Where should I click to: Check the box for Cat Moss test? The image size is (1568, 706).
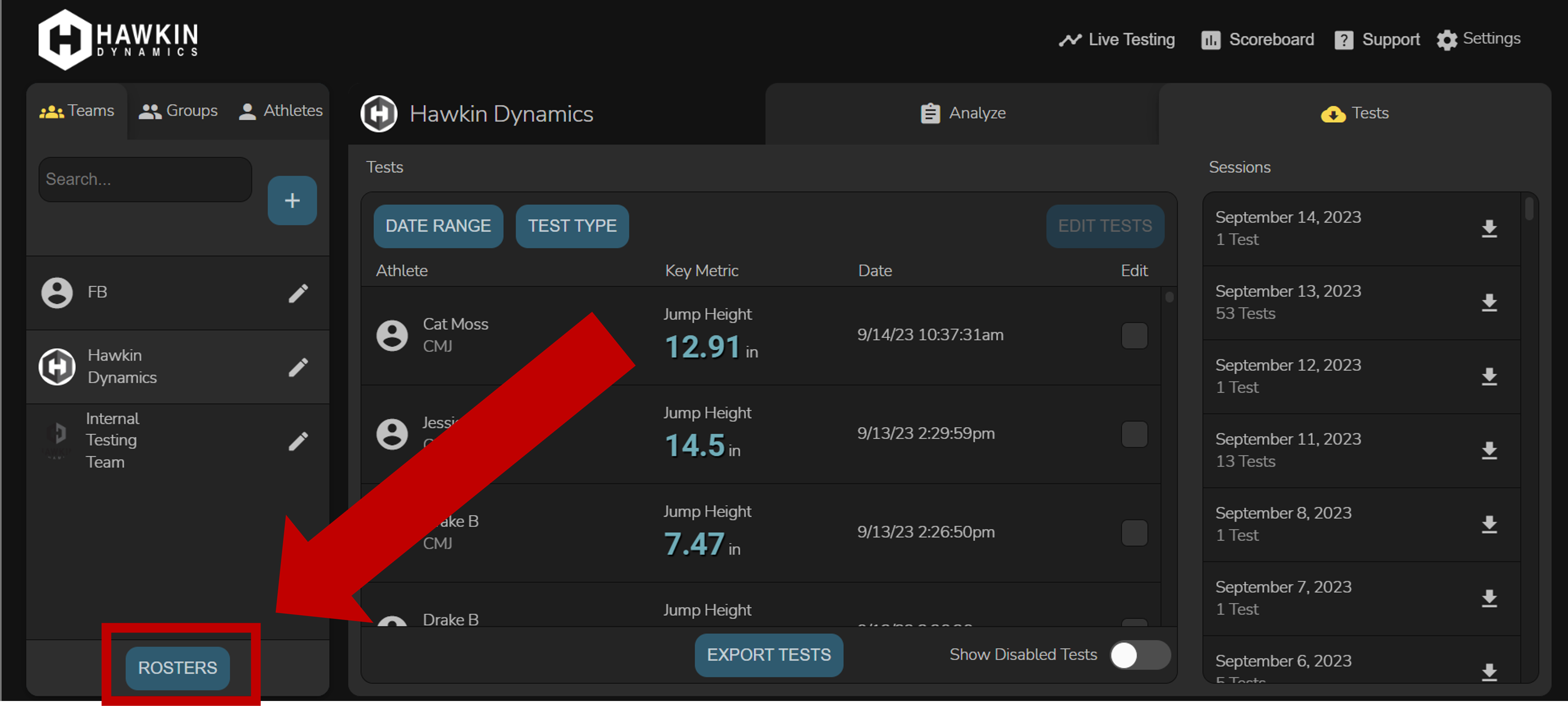click(1134, 336)
